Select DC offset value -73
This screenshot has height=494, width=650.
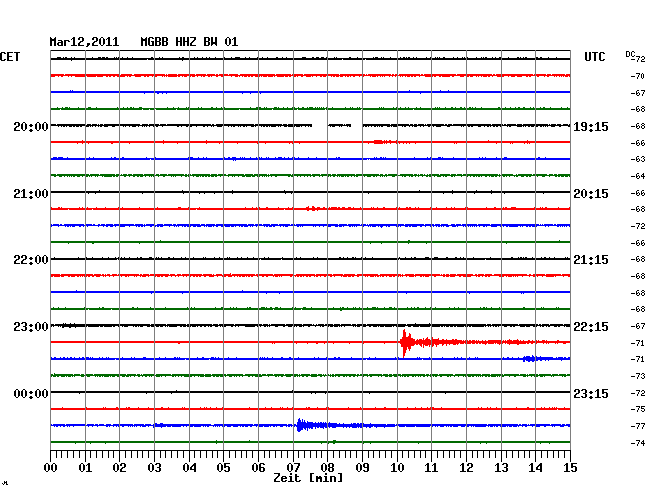pyautogui.click(x=638, y=376)
